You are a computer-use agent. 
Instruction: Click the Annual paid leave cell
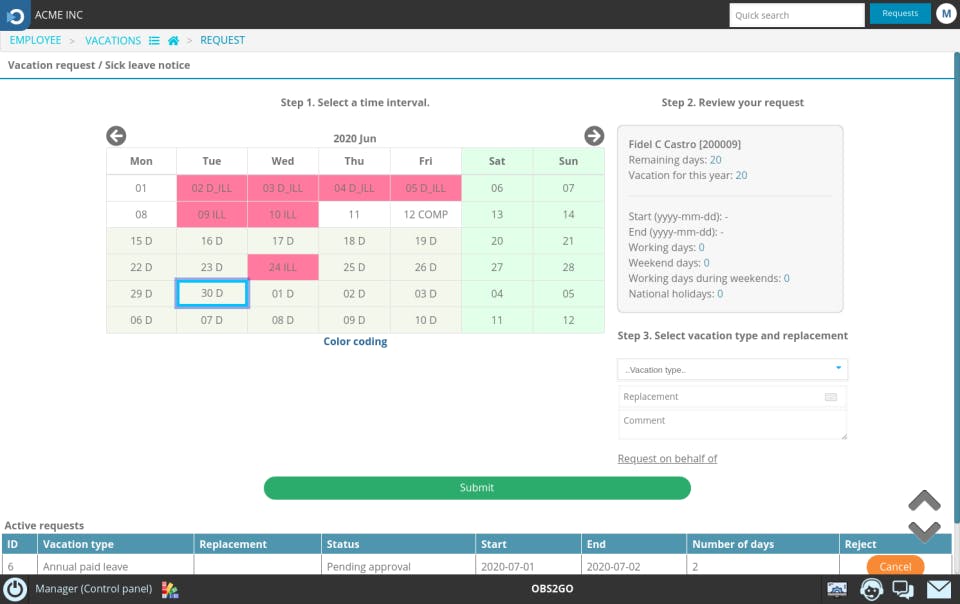click(116, 566)
